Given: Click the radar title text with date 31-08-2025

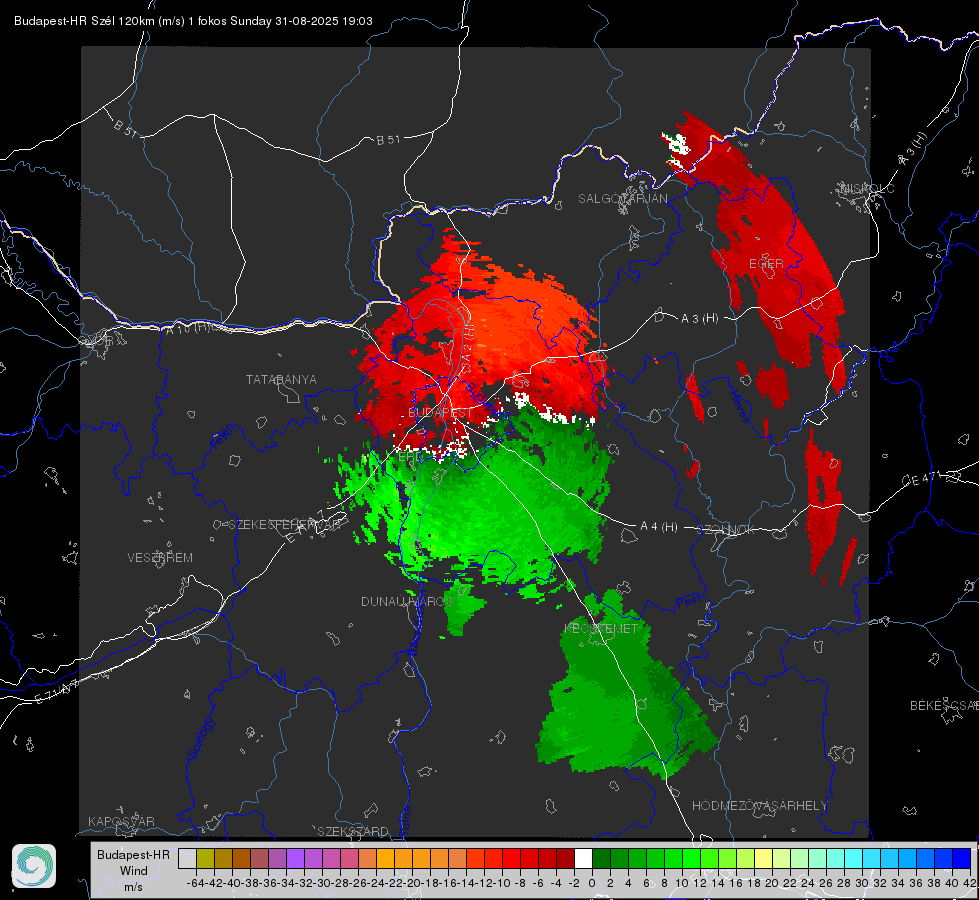Looking at the screenshot, I should tap(193, 21).
